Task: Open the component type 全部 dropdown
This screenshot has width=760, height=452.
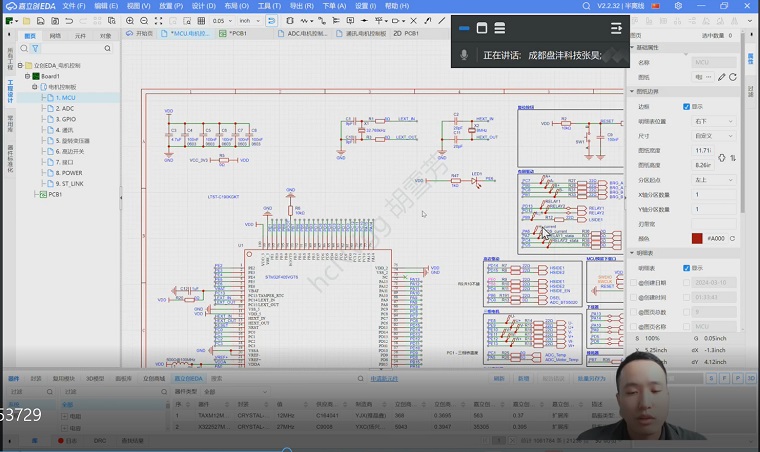Action: click(x=235, y=391)
